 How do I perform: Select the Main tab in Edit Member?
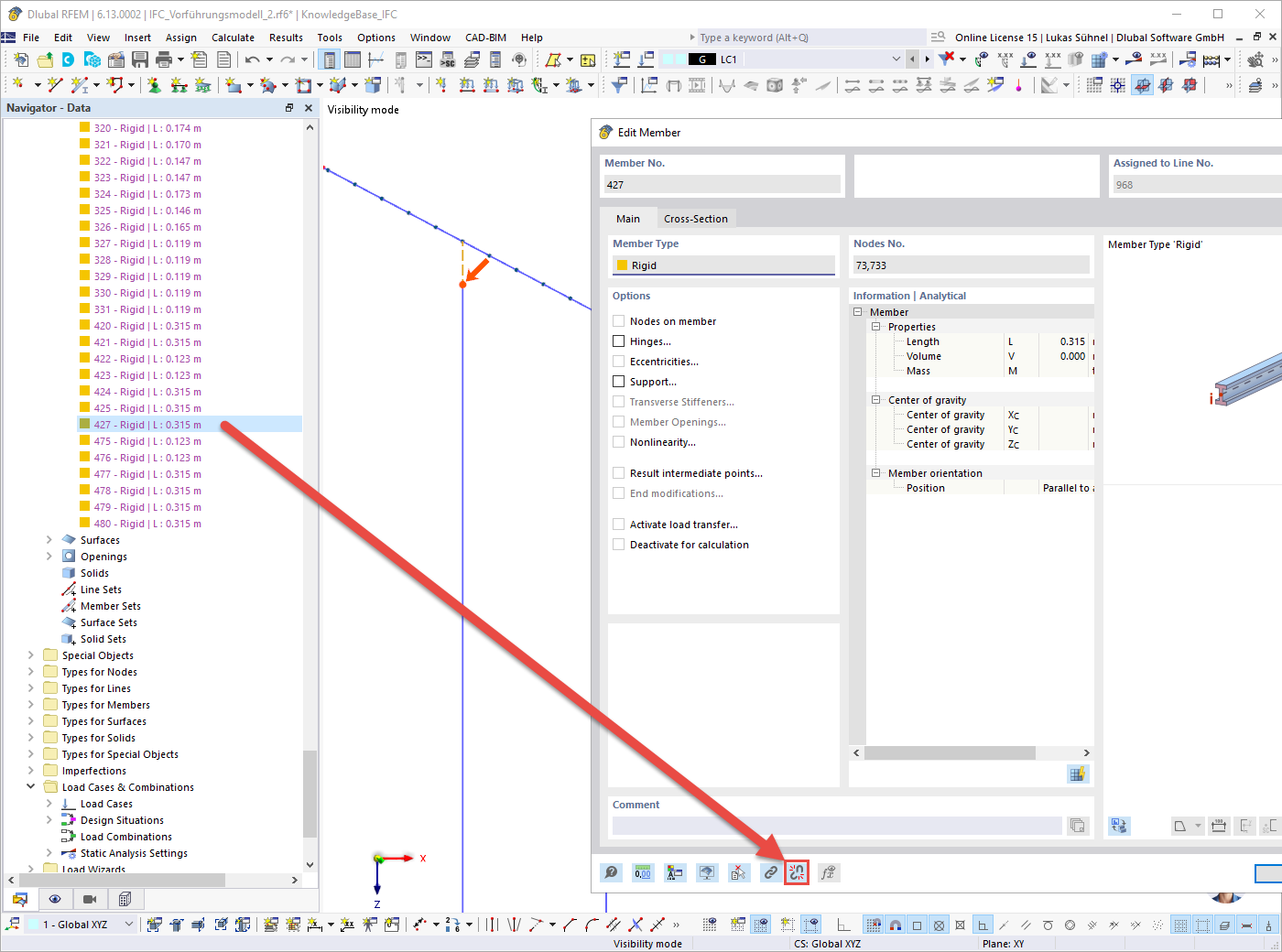click(x=628, y=219)
